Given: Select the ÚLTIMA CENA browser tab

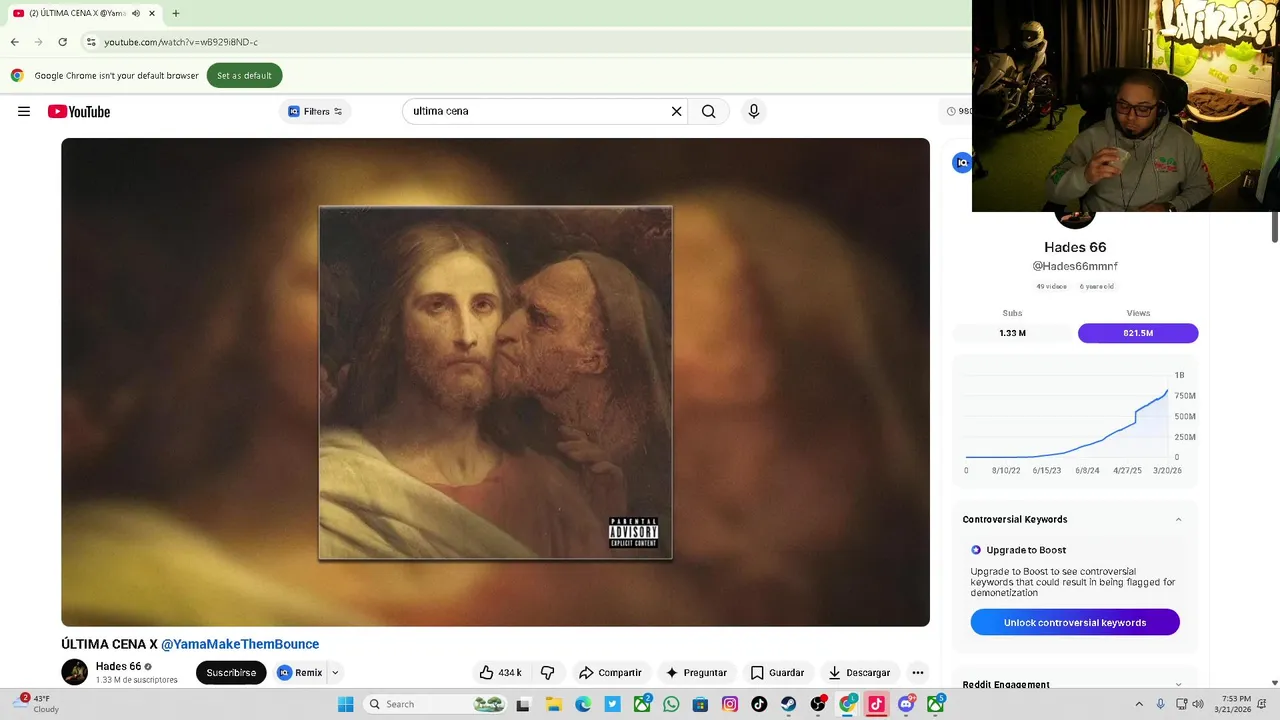Looking at the screenshot, I should pyautogui.click(x=83, y=13).
